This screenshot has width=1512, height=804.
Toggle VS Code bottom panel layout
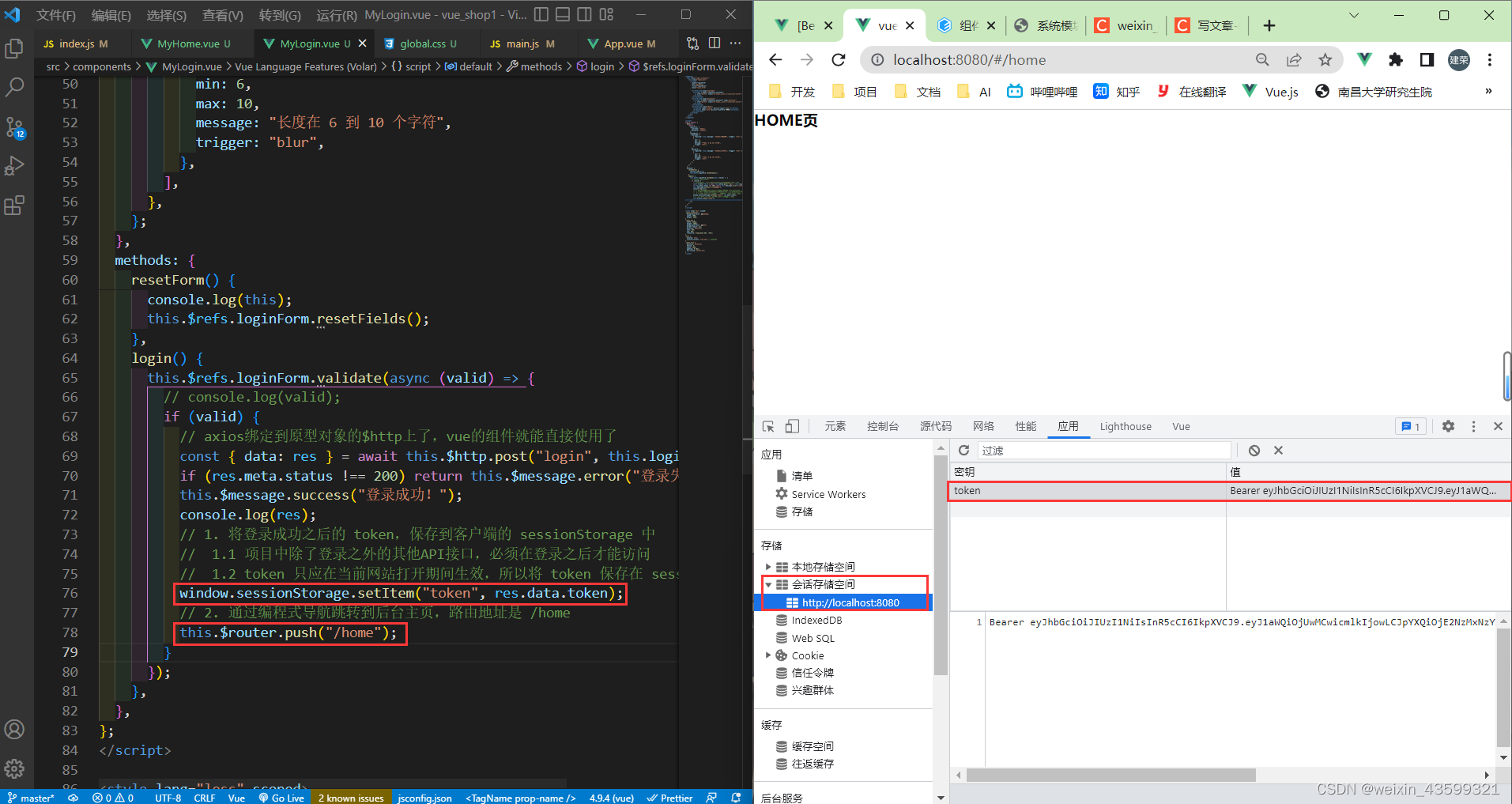pyautogui.click(x=563, y=14)
